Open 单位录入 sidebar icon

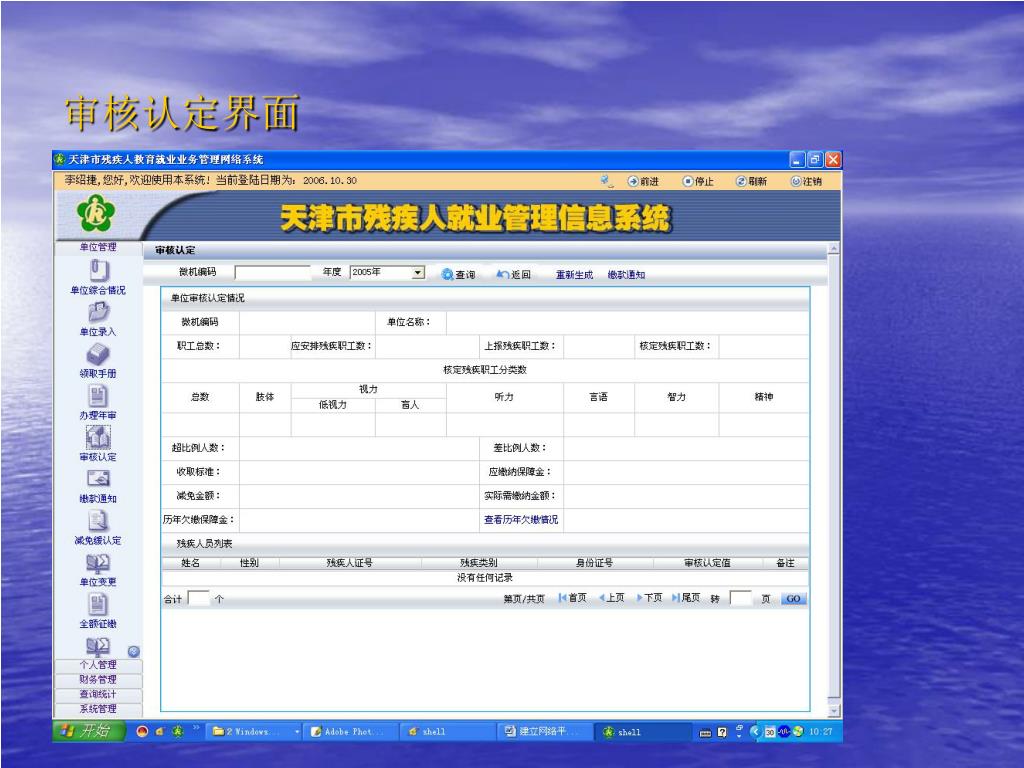[98, 312]
